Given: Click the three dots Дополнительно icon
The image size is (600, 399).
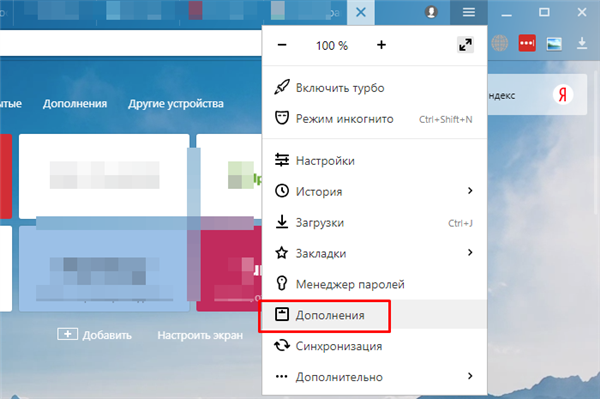Looking at the screenshot, I should pyautogui.click(x=282, y=376).
